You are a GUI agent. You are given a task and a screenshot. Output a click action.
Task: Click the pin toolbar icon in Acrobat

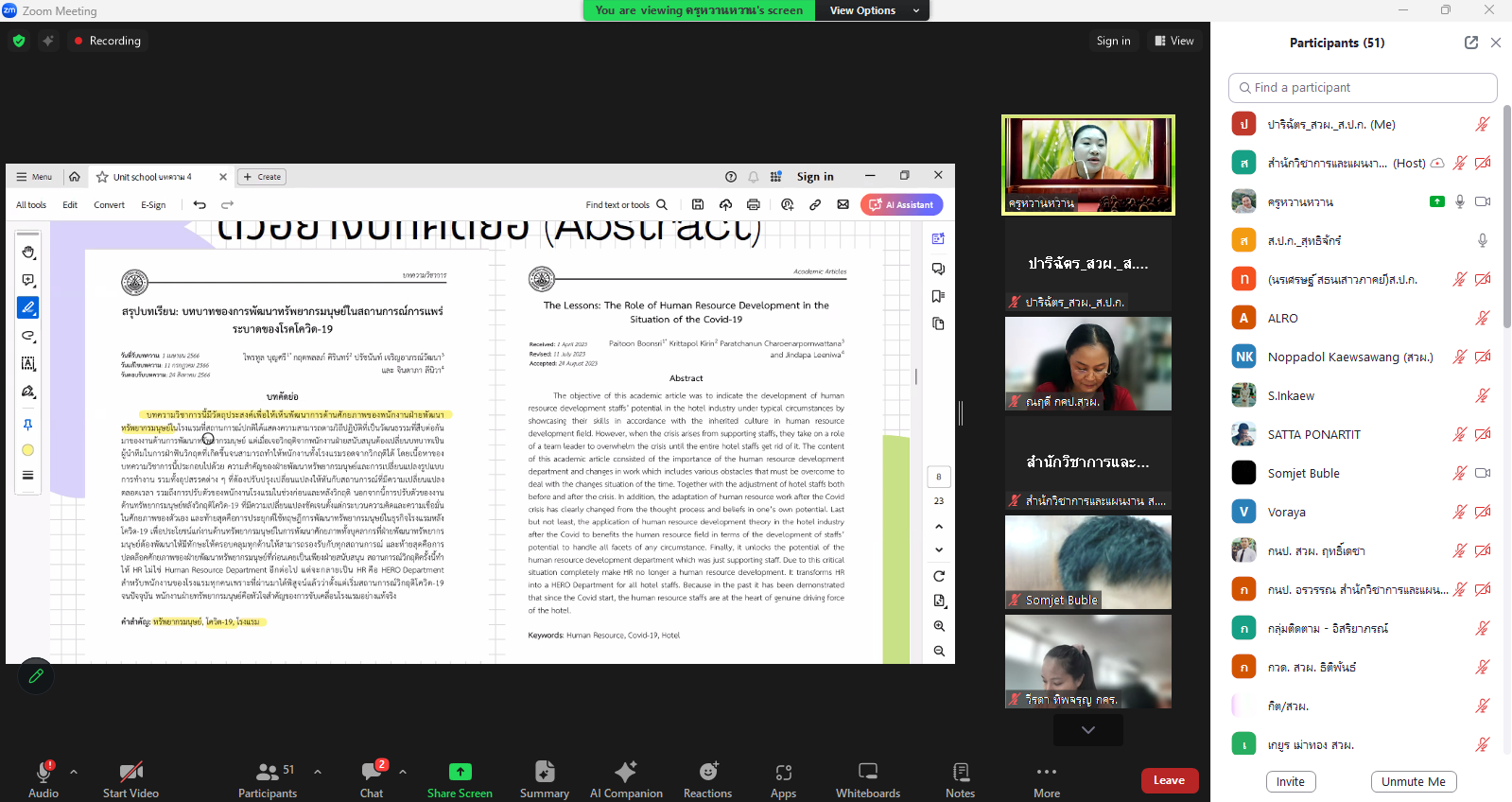click(28, 425)
